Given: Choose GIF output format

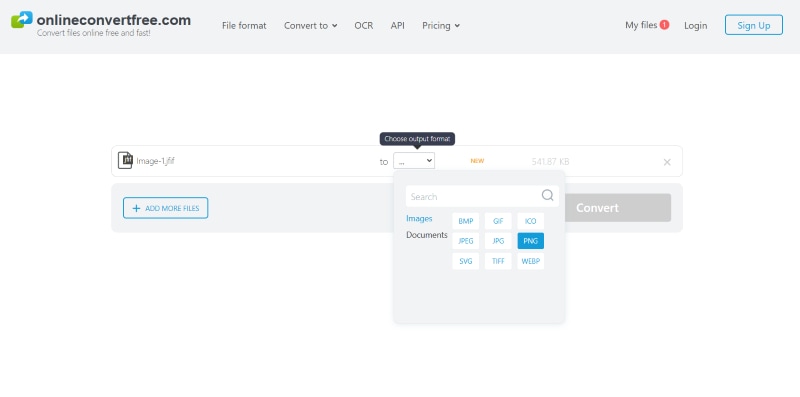Looking at the screenshot, I should (x=498, y=221).
